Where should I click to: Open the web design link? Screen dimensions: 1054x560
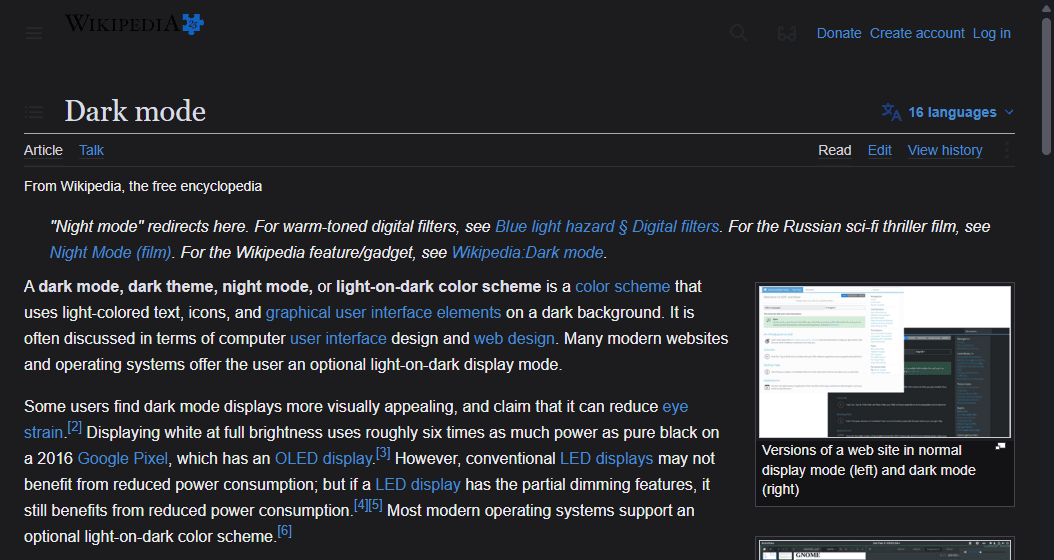514,338
